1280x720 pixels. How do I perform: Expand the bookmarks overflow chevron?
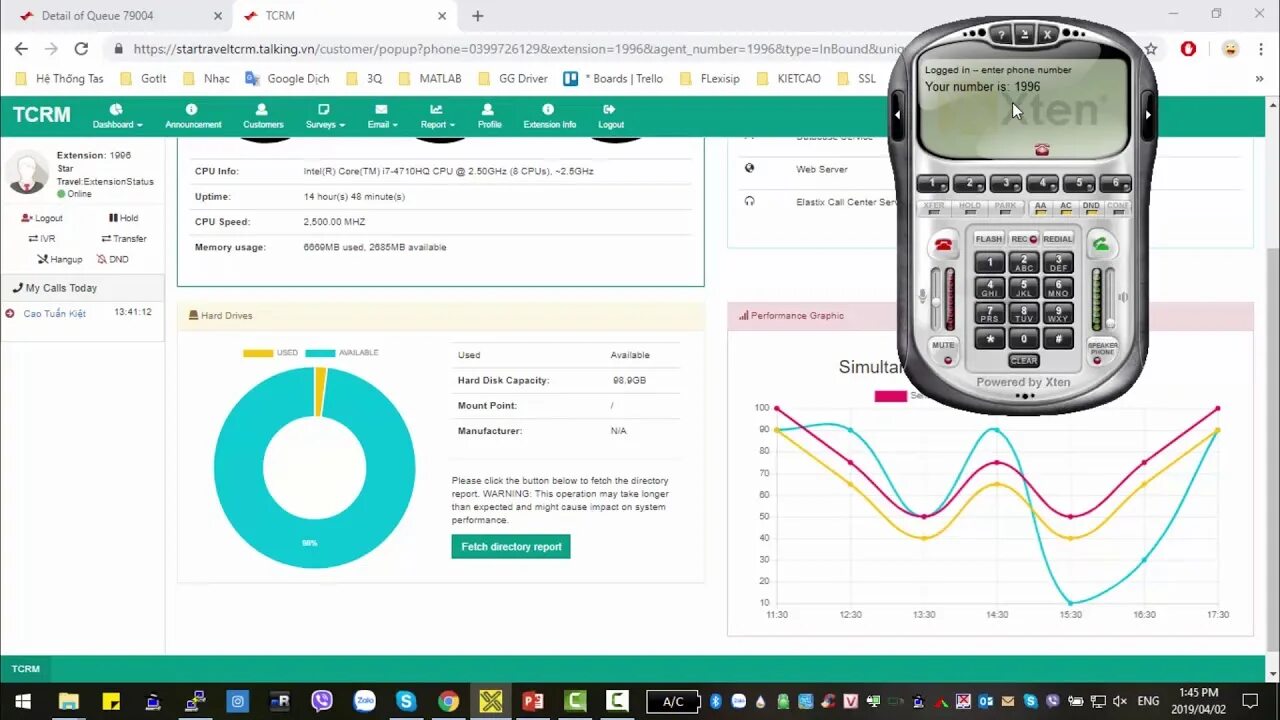(x=1259, y=78)
